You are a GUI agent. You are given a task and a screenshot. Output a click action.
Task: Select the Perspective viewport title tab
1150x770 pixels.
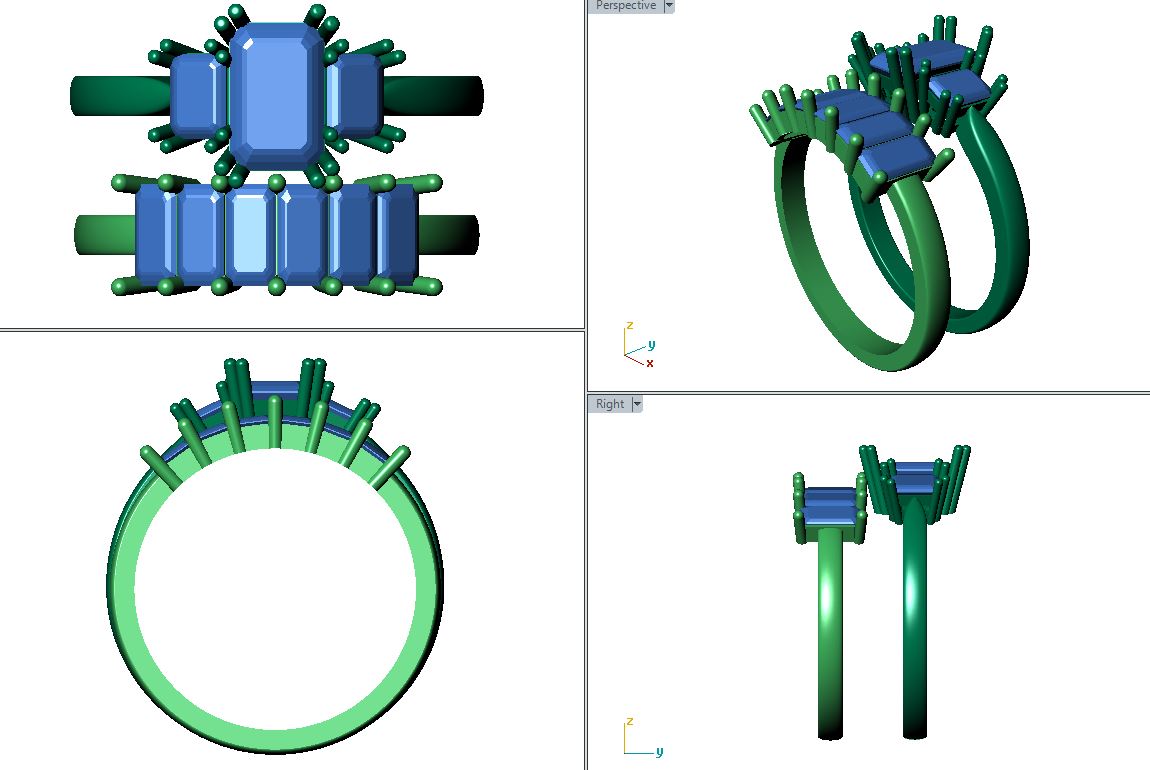pyautogui.click(x=625, y=6)
